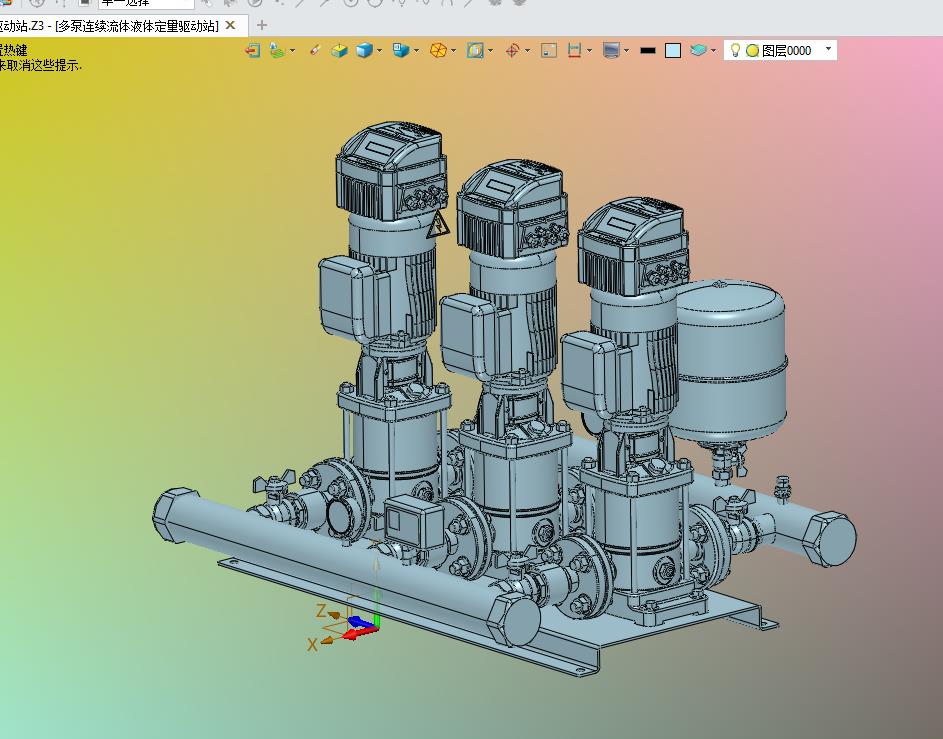The width and height of the screenshot is (943, 739).
Task: Click the yellow-top box with arrow icon
Action: (x=339, y=51)
